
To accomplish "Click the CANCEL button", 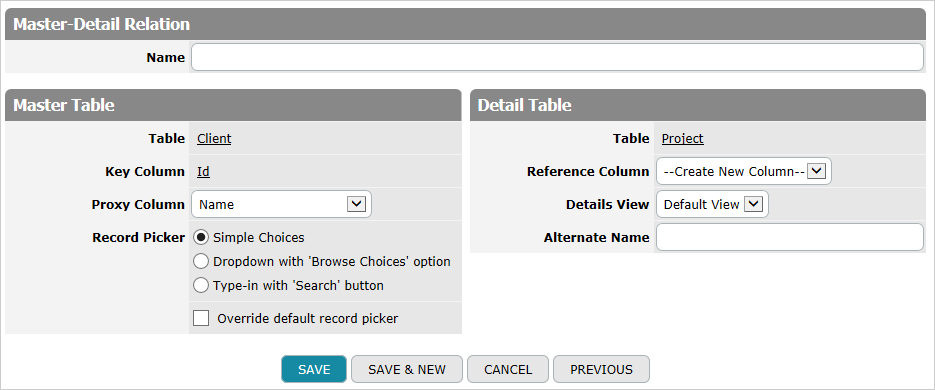I will [x=508, y=369].
